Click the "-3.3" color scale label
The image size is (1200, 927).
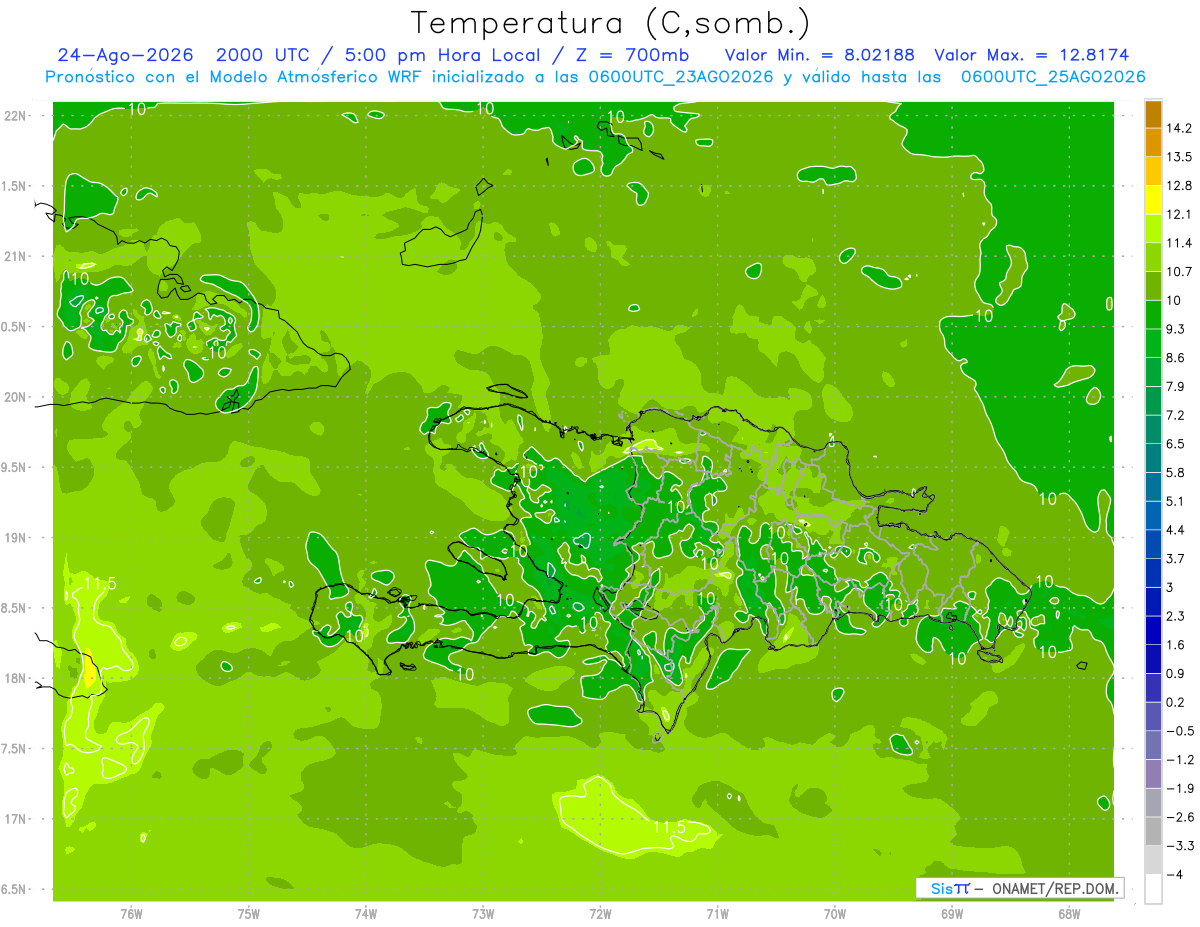pos(1181,846)
